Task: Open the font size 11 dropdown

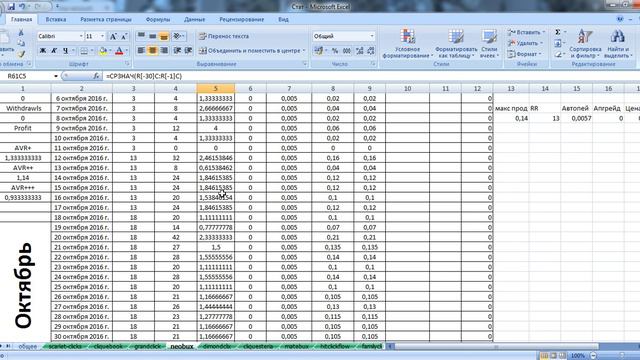Action: pyautogui.click(x=102, y=36)
